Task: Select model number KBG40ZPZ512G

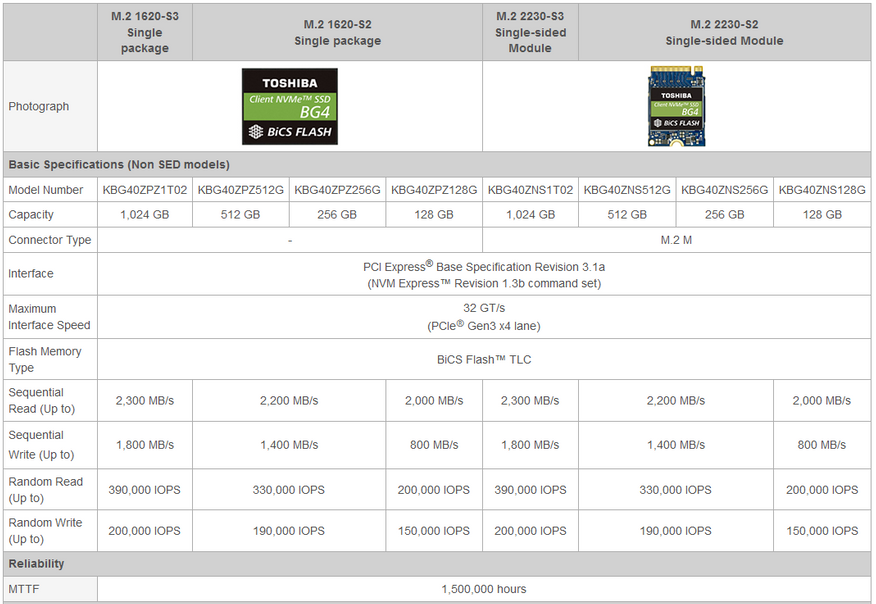Action: 241,190
